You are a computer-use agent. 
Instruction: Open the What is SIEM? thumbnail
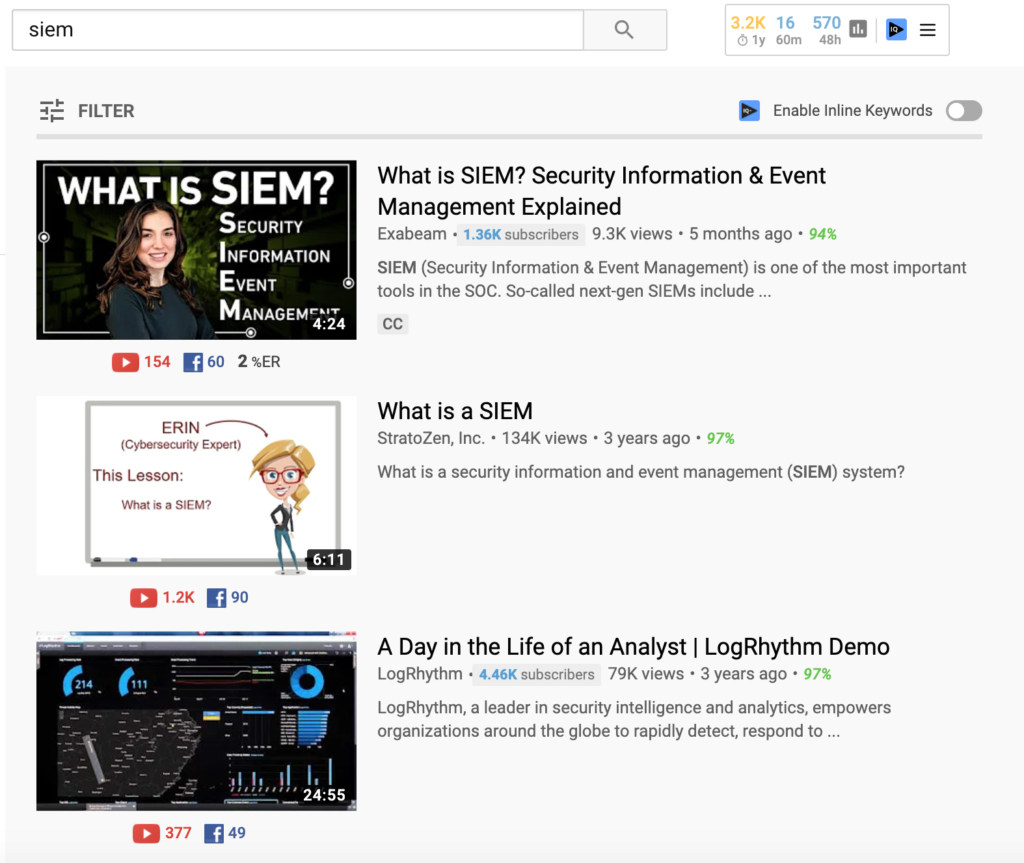tap(197, 250)
